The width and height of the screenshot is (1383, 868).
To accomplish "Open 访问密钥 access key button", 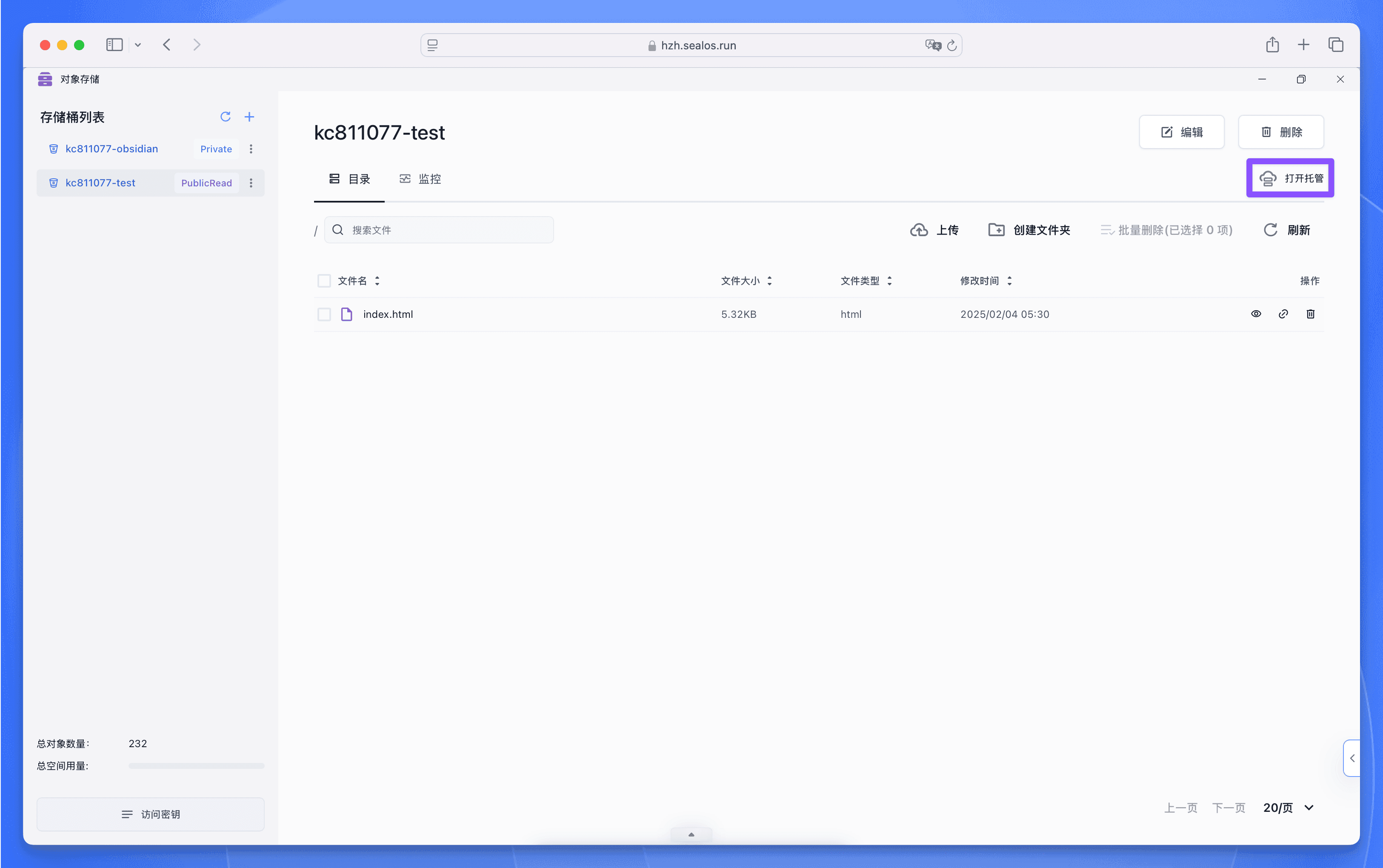I will 150,814.
